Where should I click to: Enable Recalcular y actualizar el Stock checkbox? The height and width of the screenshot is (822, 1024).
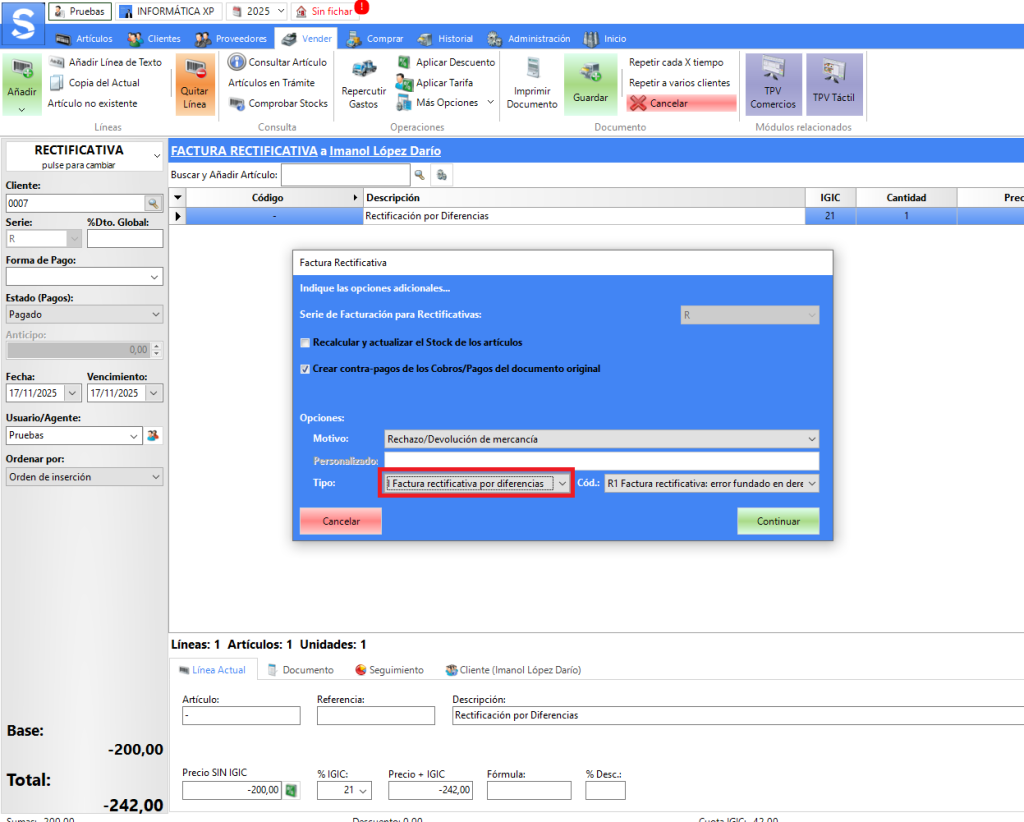coord(306,343)
